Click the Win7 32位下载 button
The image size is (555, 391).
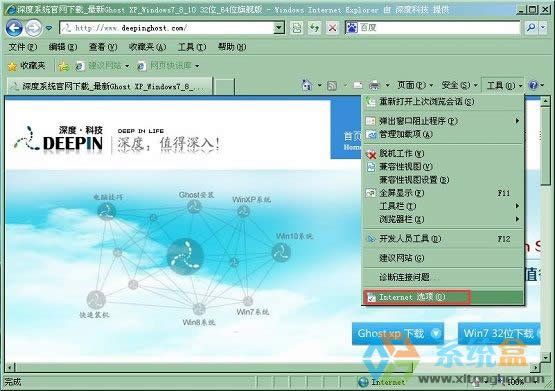[x=499, y=333]
